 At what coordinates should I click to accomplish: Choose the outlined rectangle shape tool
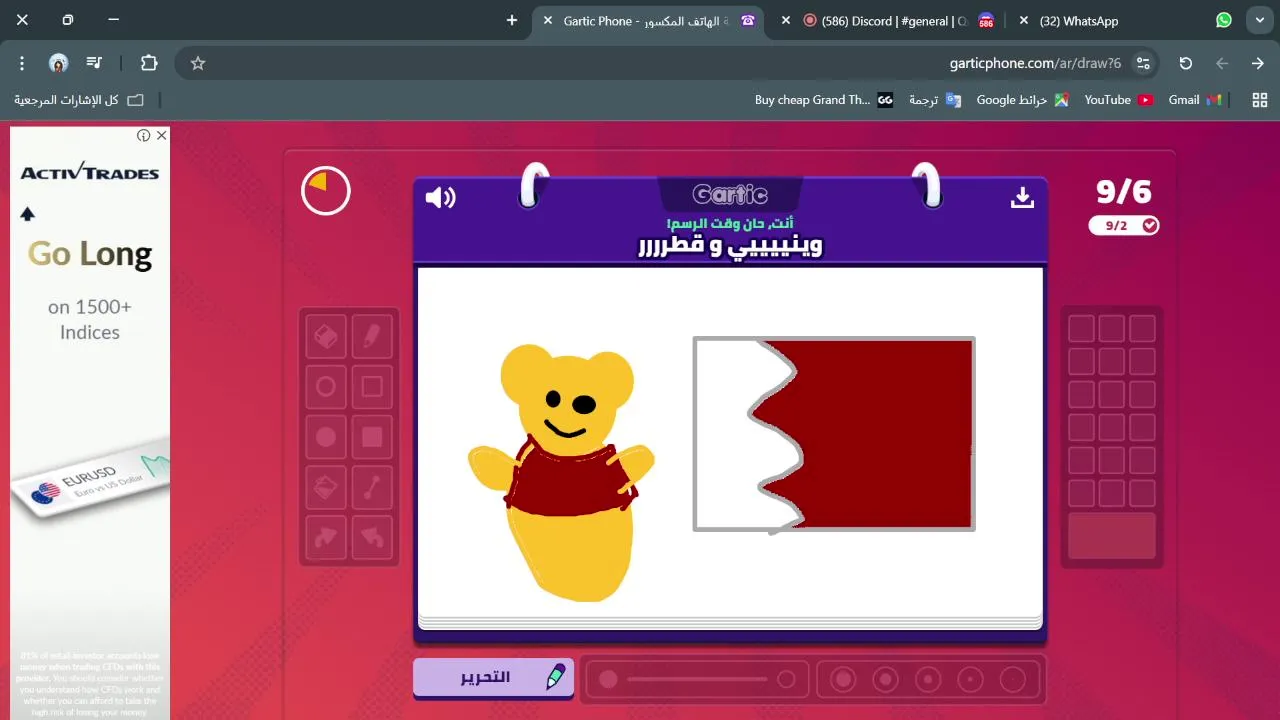point(372,386)
